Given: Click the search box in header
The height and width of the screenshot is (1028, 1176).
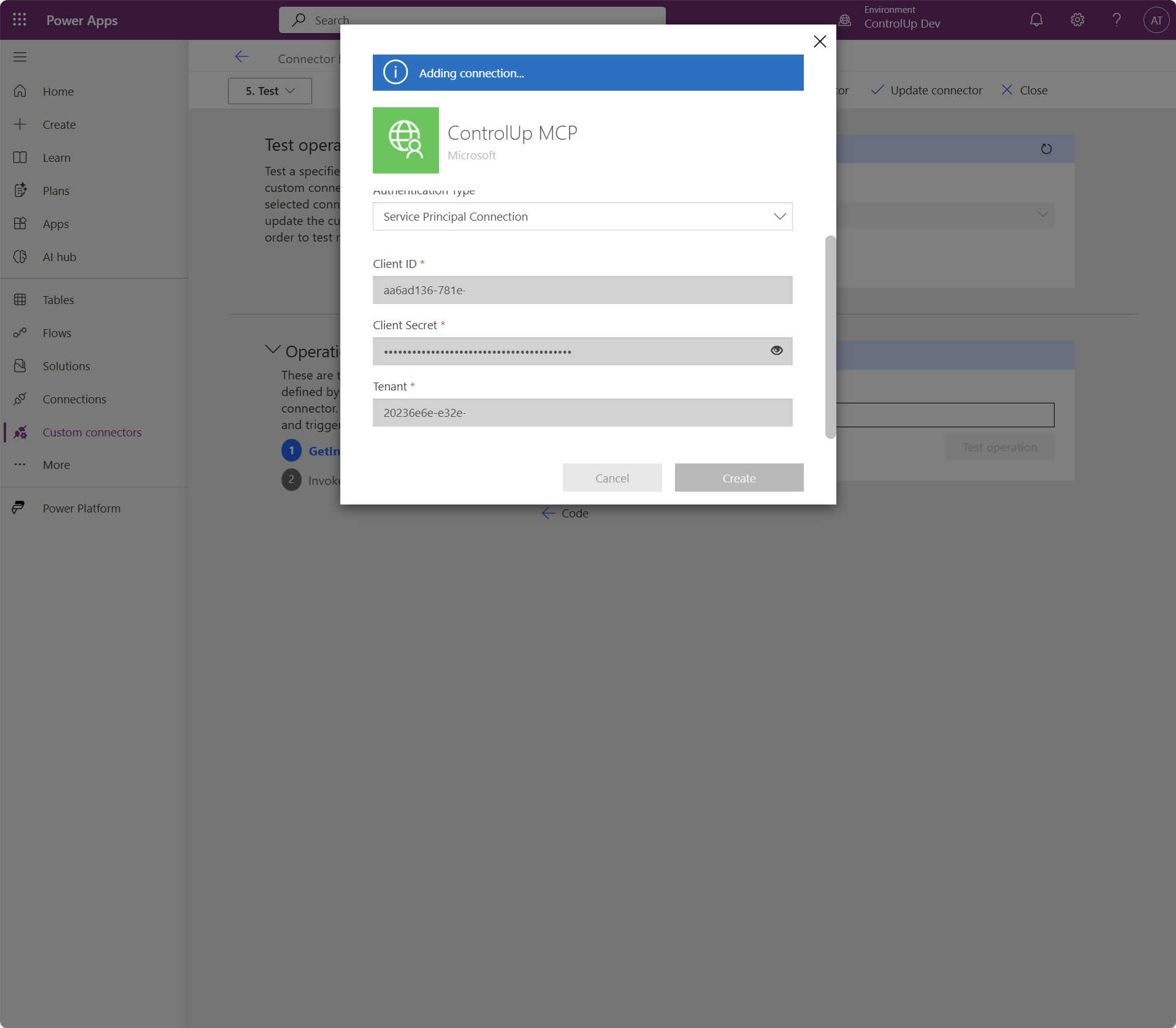Looking at the screenshot, I should (x=472, y=20).
